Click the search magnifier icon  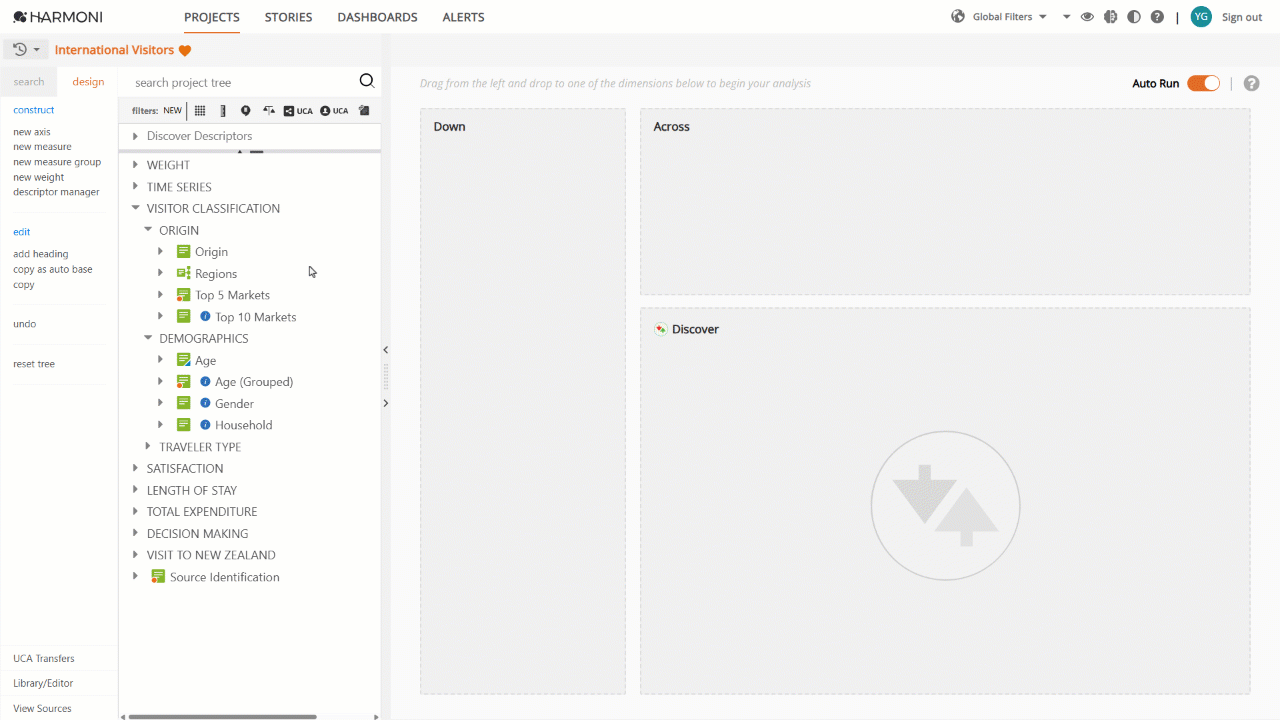367,82
